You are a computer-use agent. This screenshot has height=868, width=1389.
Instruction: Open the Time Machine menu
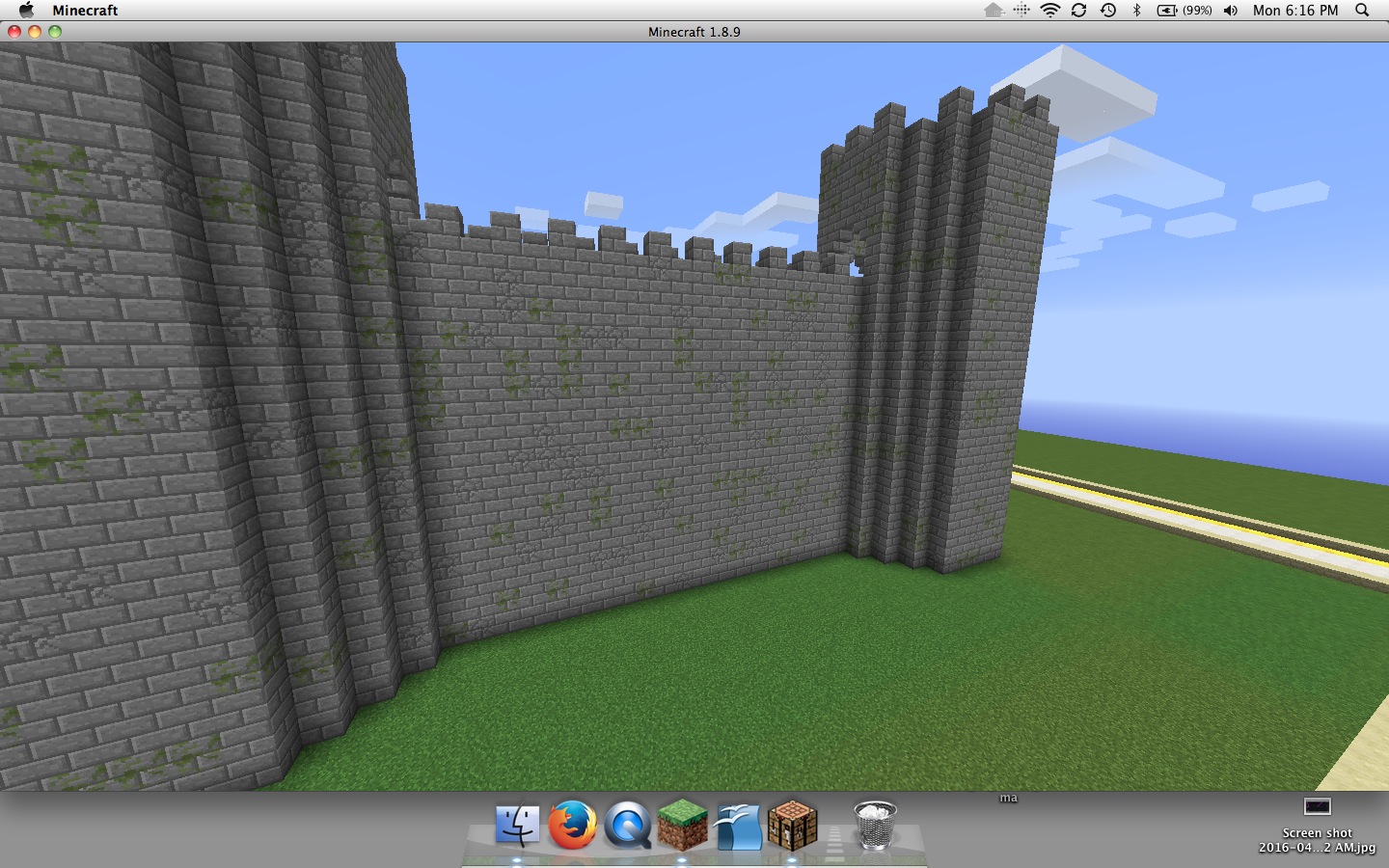tap(1108, 10)
